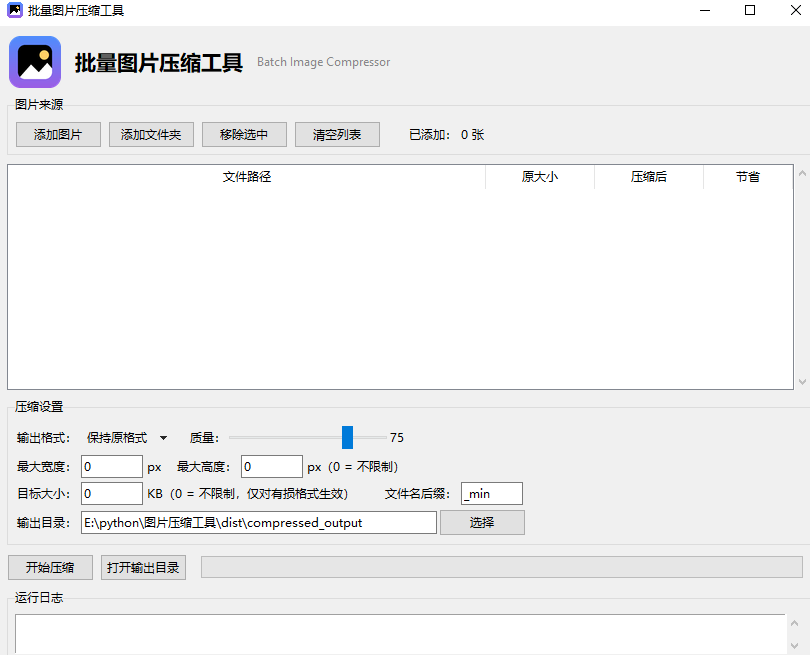Click inside the 运行日志 text area
The image size is (810, 655).
tap(400, 634)
